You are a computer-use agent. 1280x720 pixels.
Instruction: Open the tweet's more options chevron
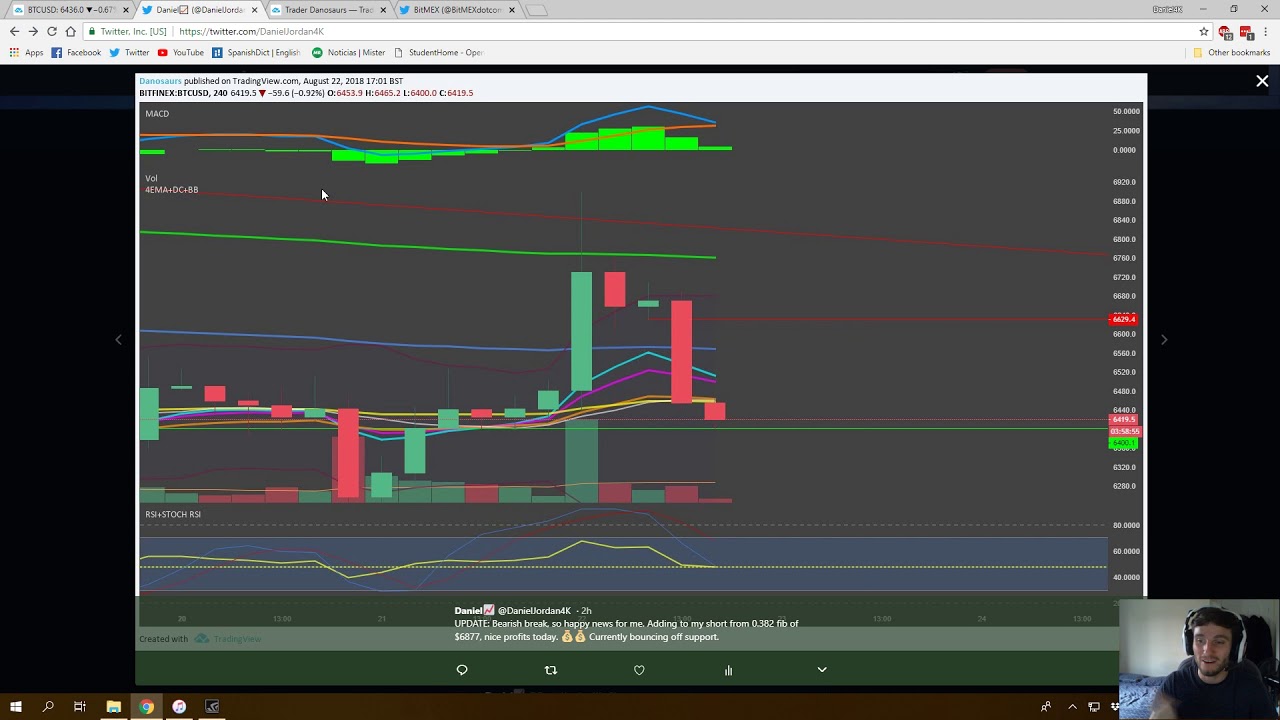pyautogui.click(x=822, y=669)
